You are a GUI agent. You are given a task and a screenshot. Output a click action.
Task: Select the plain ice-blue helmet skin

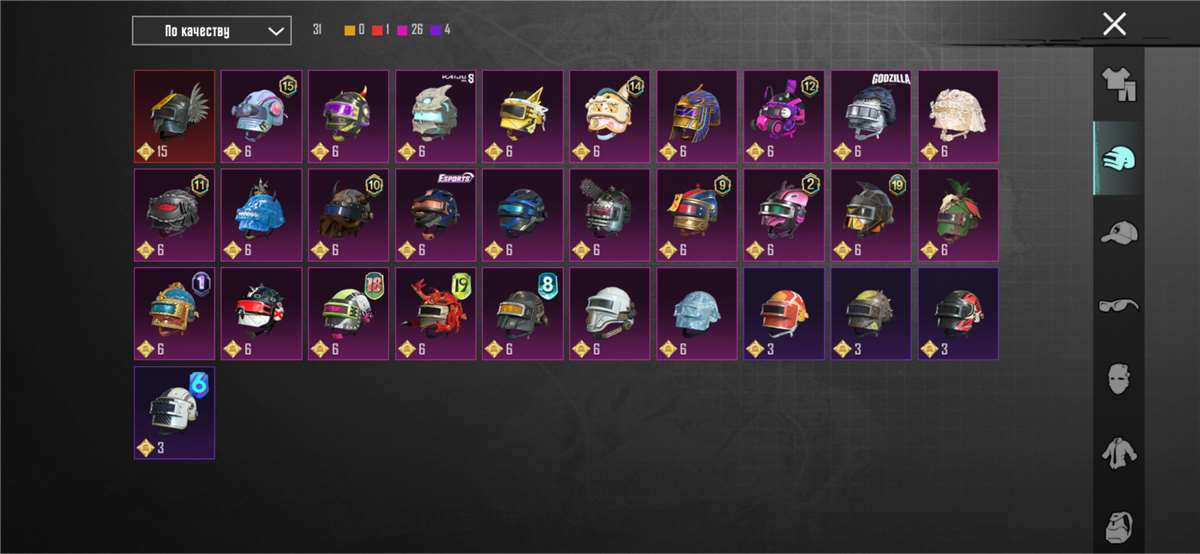point(697,313)
